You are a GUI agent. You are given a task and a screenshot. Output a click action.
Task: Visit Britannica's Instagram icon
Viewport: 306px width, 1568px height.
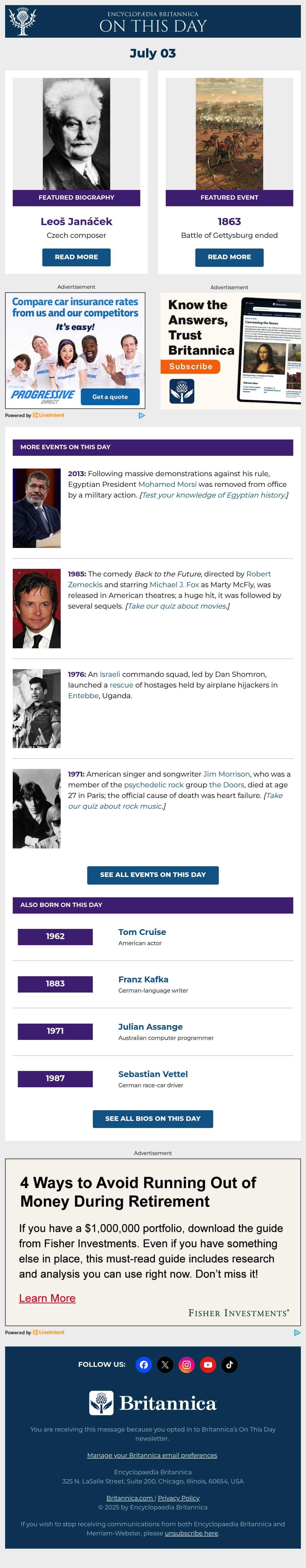[186, 1364]
